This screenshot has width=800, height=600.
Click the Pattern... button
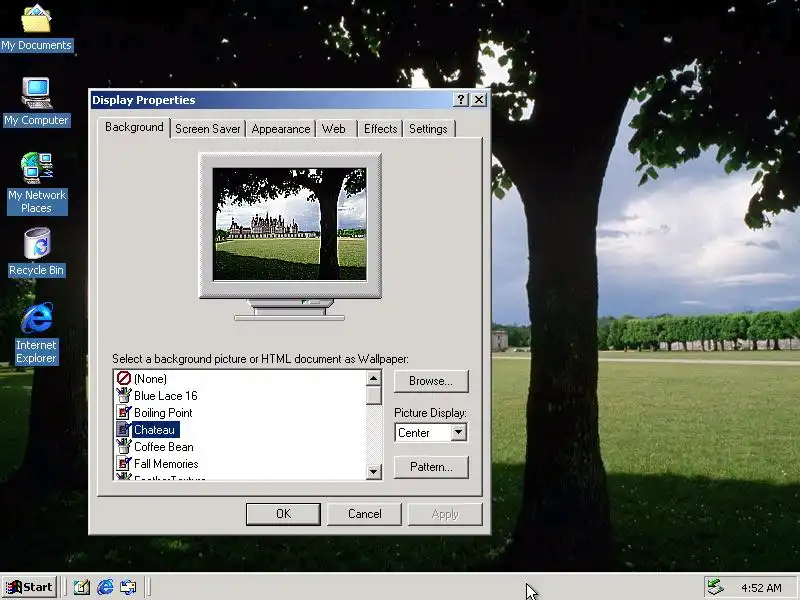coord(431,467)
